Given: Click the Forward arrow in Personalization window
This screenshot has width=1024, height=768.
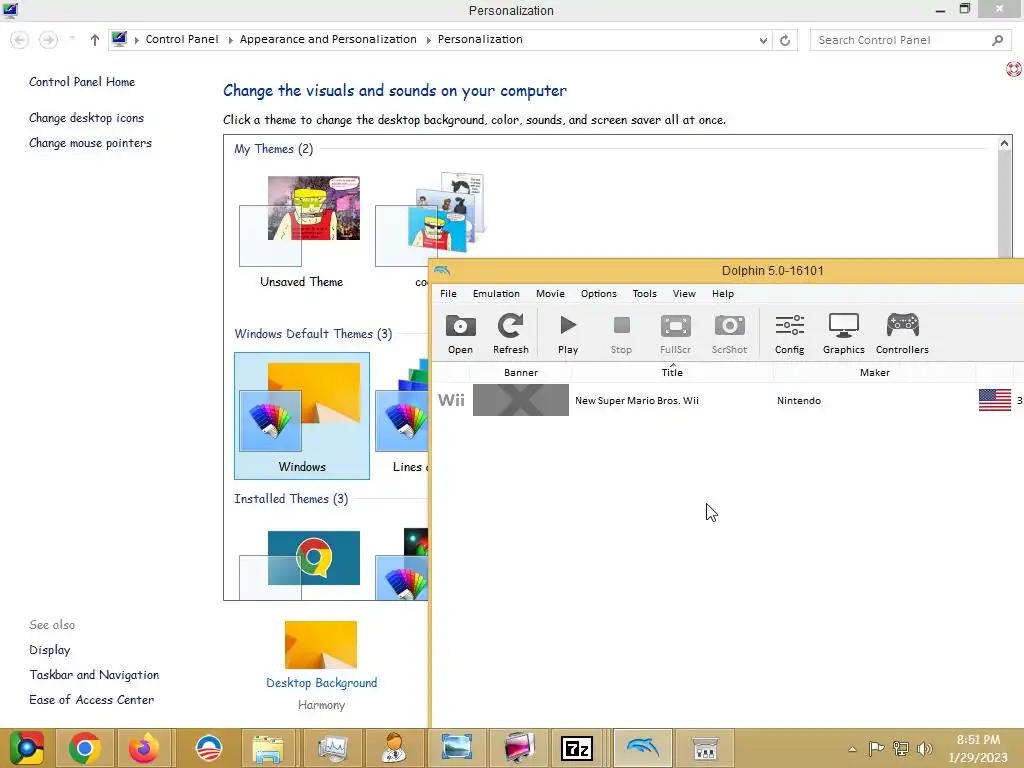Looking at the screenshot, I should tap(48, 40).
